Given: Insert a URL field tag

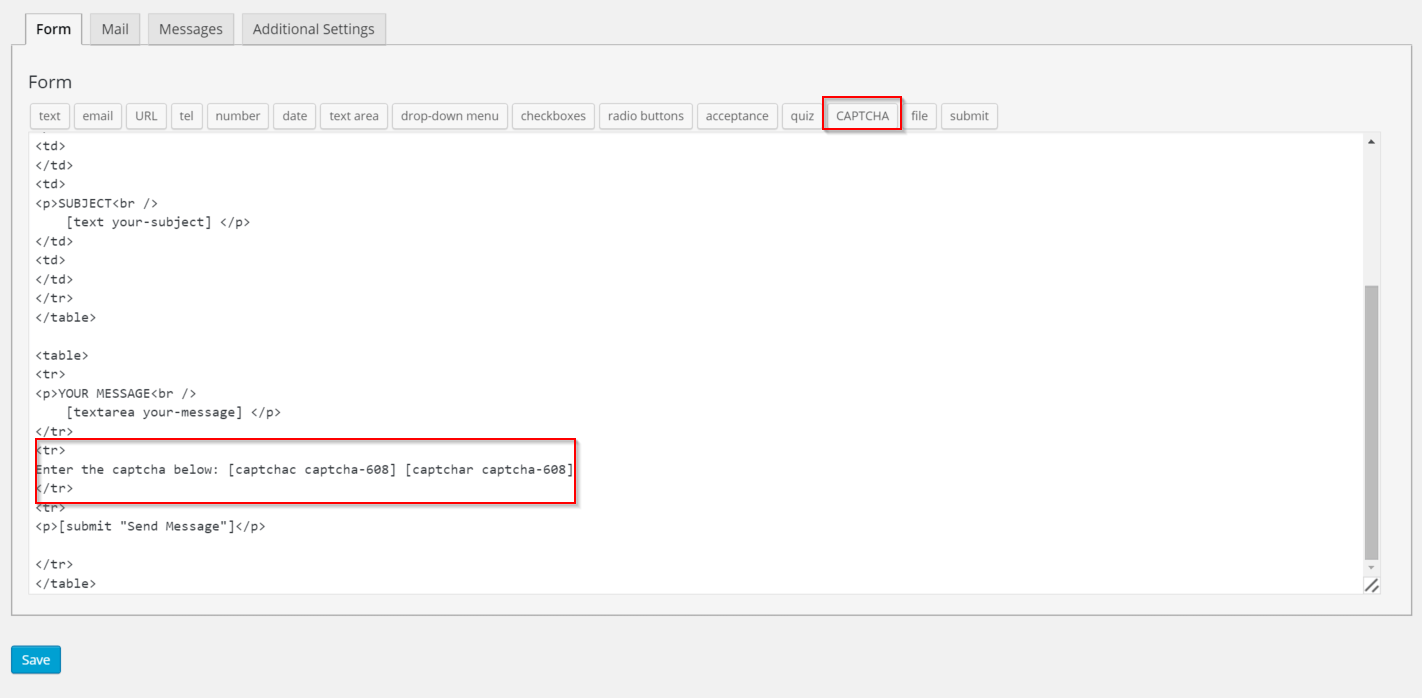Looking at the screenshot, I should tap(145, 115).
